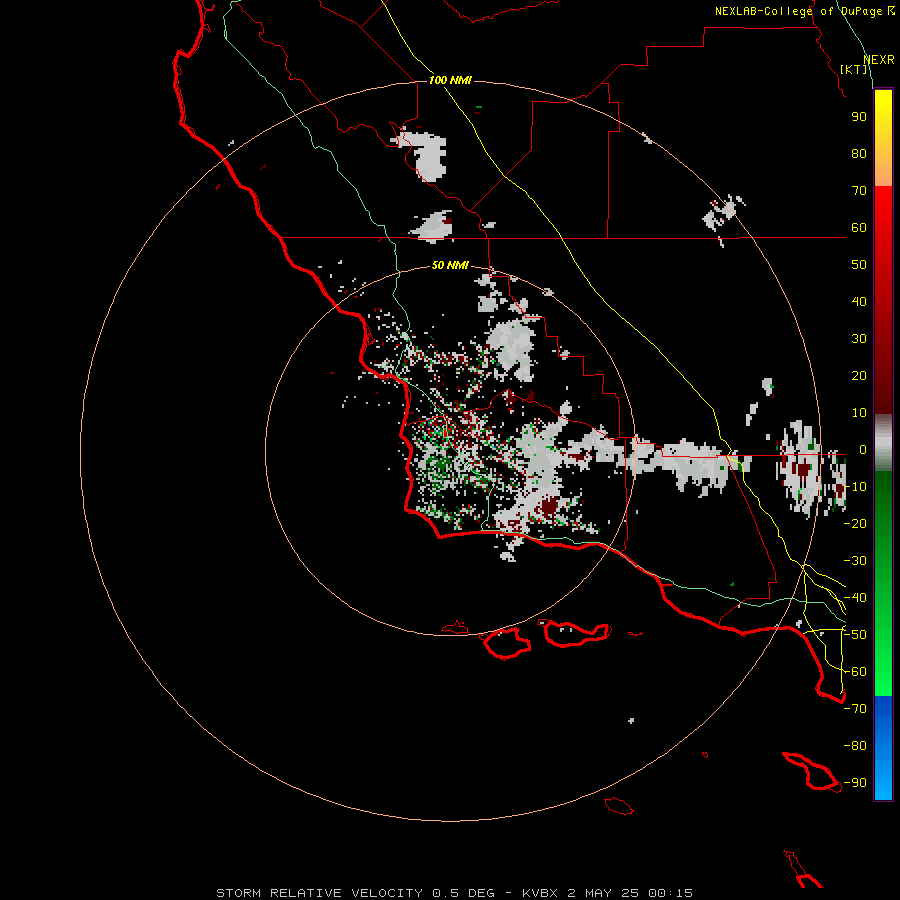Select the 60 value on velocity scale
This screenshot has width=900, height=900.
pos(859,228)
